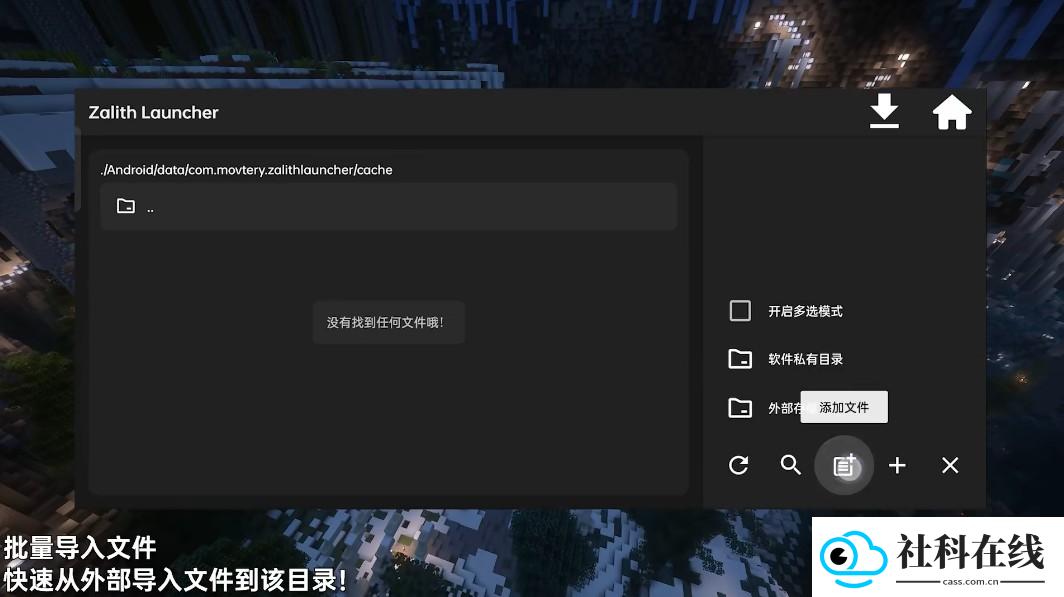Viewport: 1064px width, 597px height.
Task: Go to home via house icon
Action: (951, 112)
